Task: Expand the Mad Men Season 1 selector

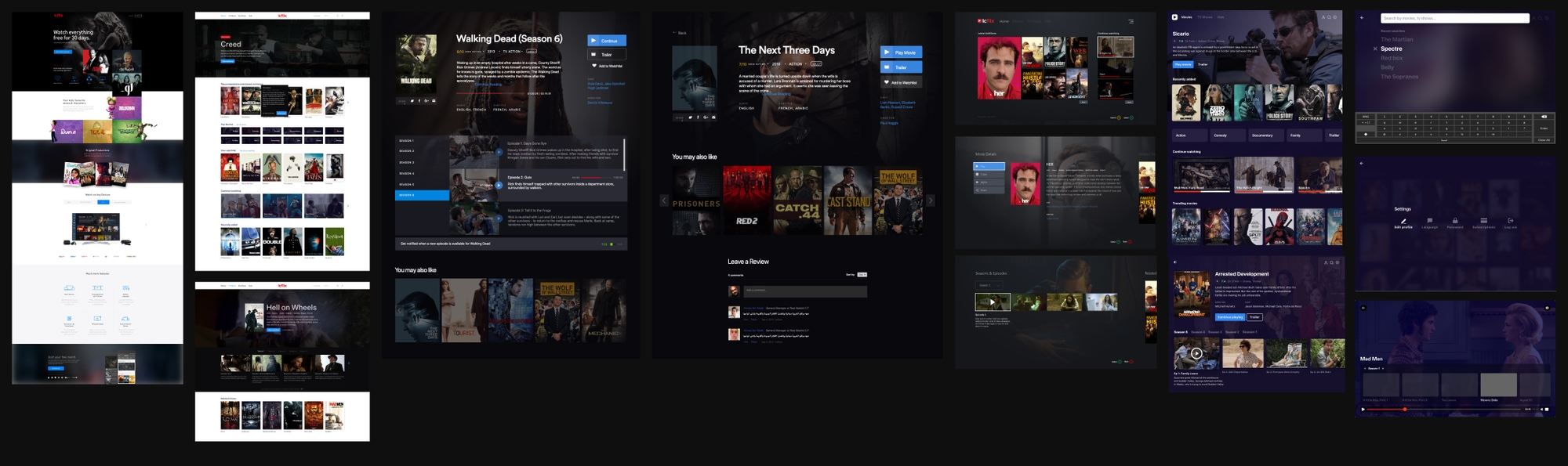Action: click(1374, 368)
